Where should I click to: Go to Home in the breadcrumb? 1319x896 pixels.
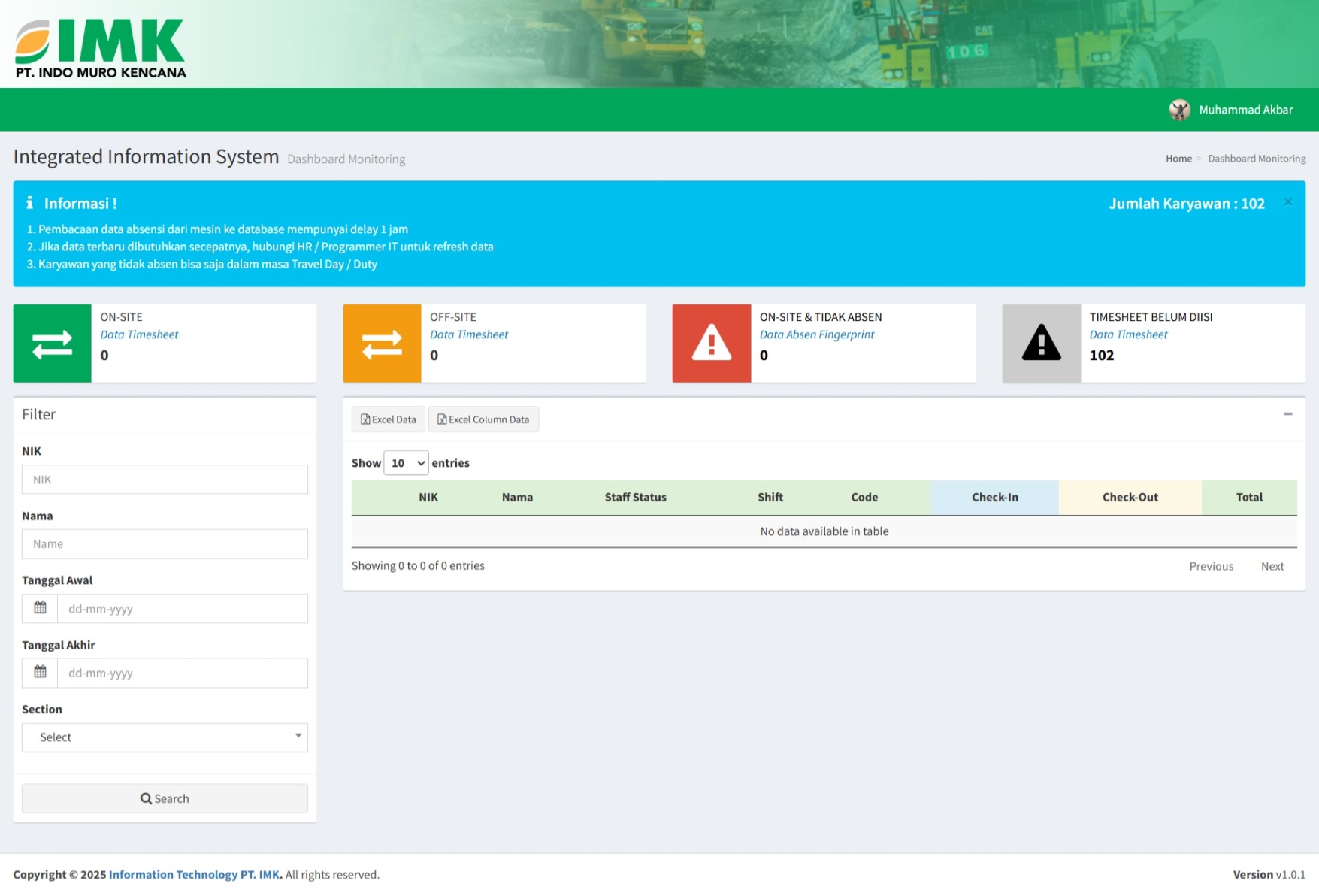click(1178, 159)
